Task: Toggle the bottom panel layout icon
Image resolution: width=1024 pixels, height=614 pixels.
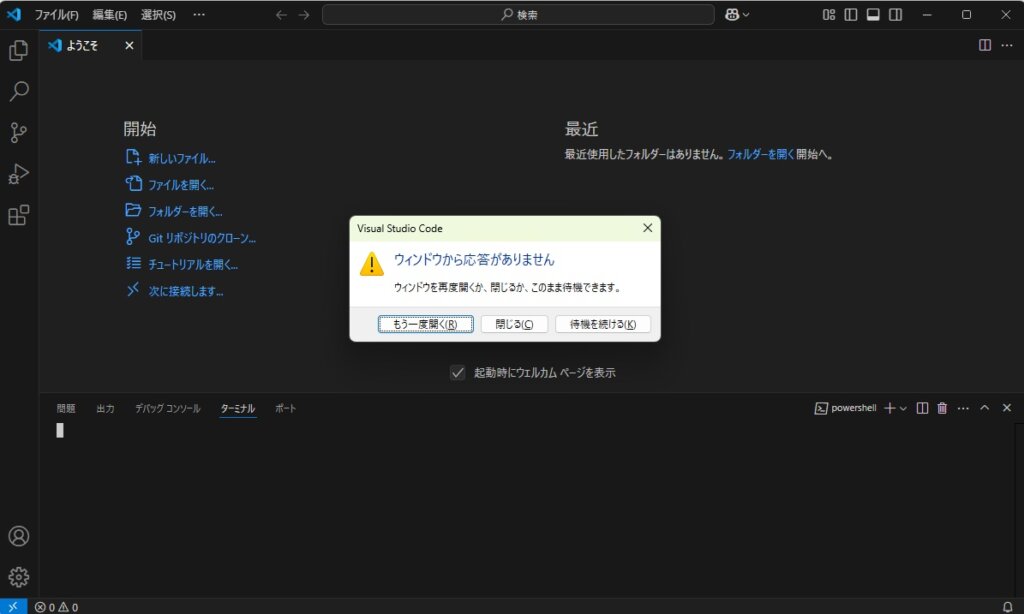Action: pyautogui.click(x=873, y=14)
